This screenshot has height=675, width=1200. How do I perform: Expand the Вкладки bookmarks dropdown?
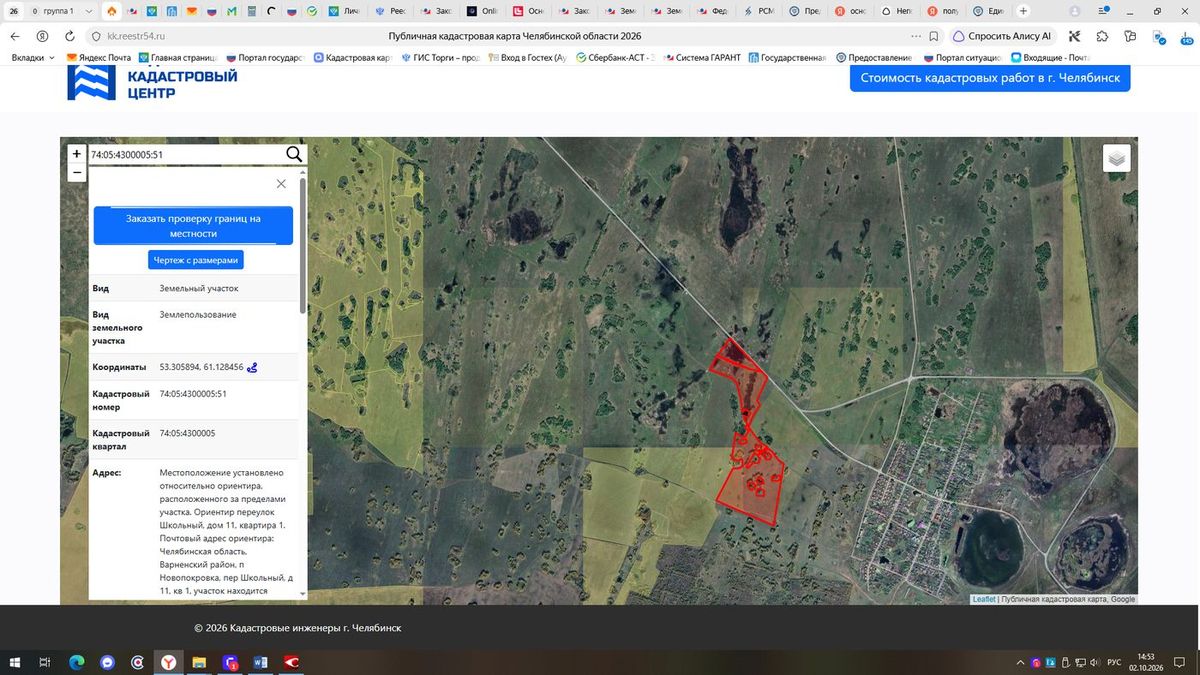coord(32,58)
